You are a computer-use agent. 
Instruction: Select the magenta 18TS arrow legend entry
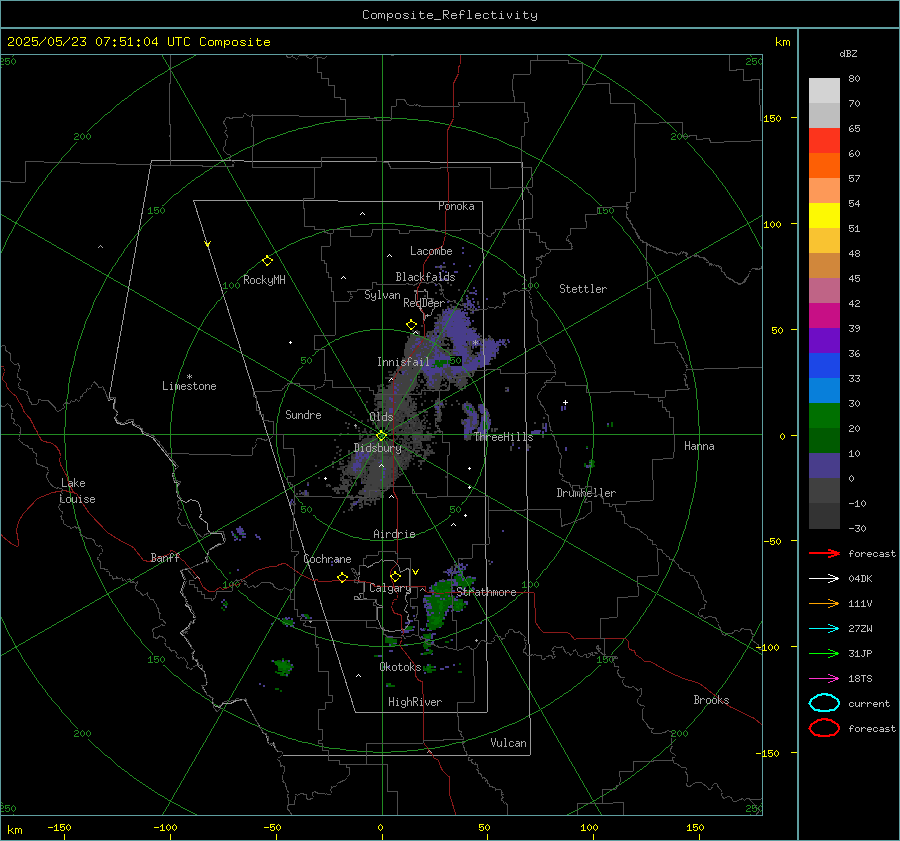pos(824,679)
